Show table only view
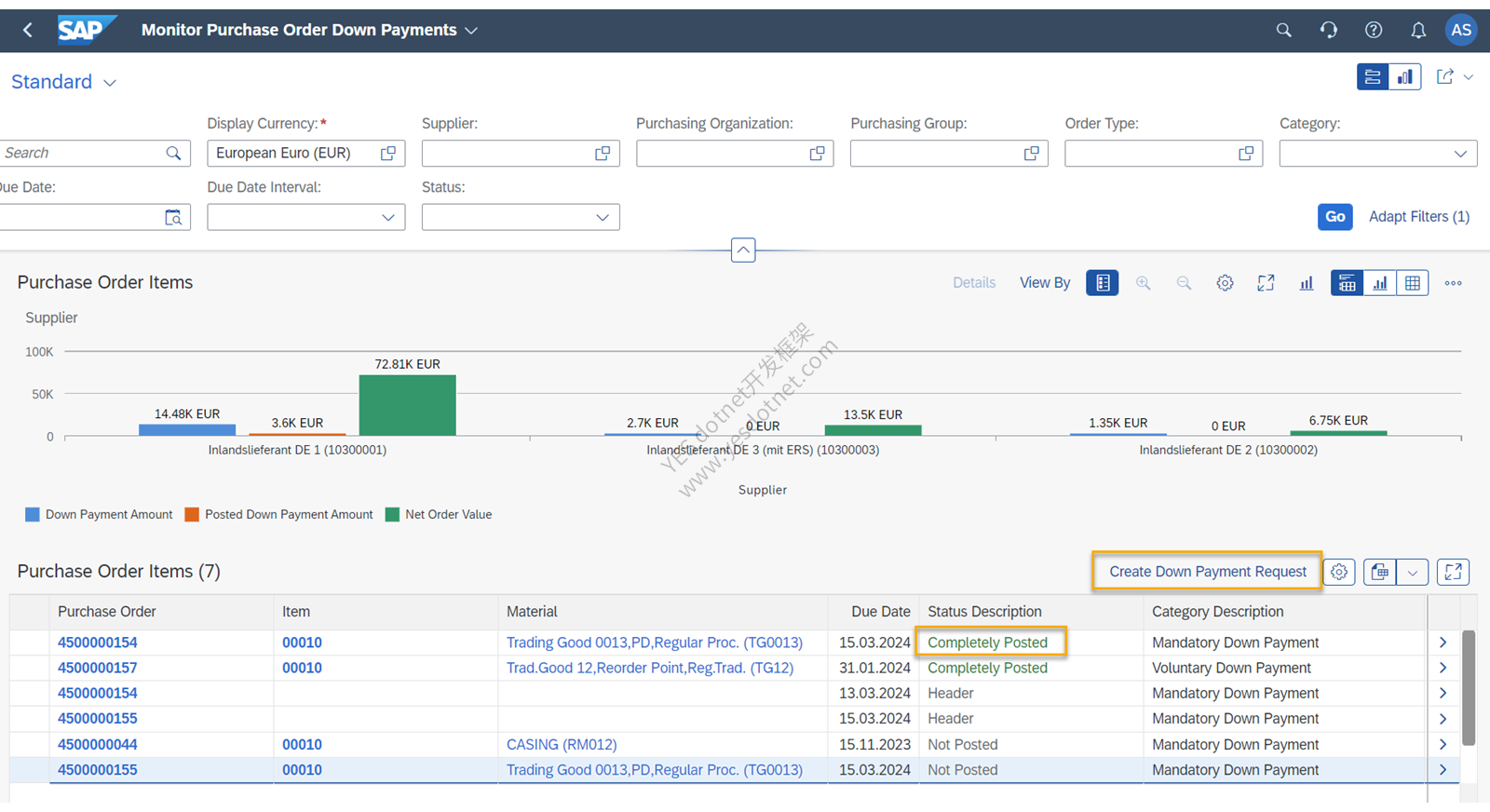This screenshot has height=812, width=1490. tap(1413, 283)
